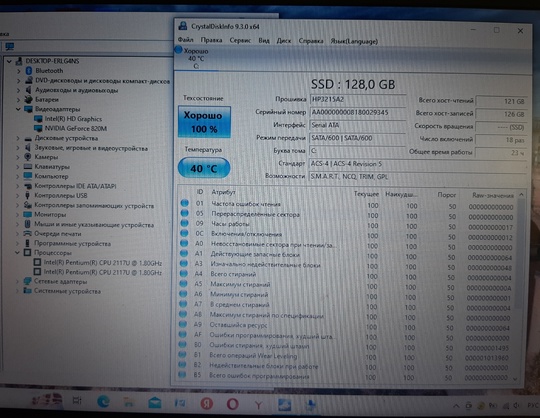Image resolution: width=540 pixels, height=418 pixels.
Task: Expand Контроллеры USB in Device Manager
Action: (18, 196)
